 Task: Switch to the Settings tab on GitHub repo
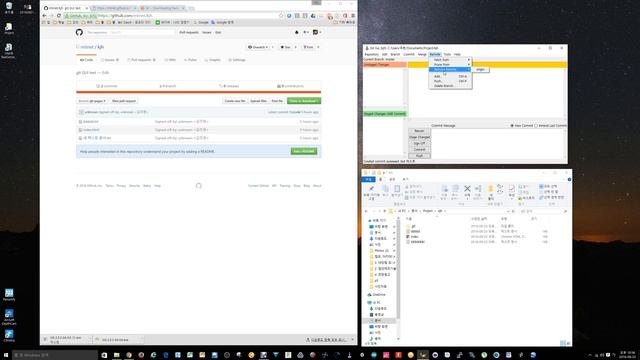tap(237, 60)
